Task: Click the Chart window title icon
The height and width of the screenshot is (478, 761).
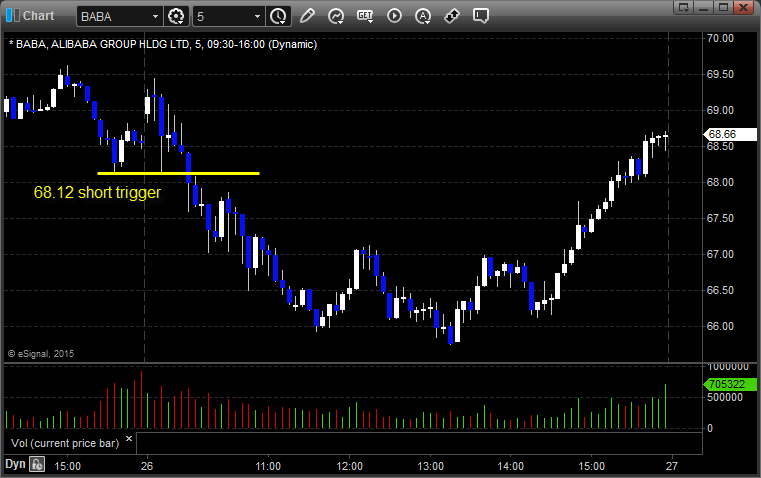Action: [12, 16]
